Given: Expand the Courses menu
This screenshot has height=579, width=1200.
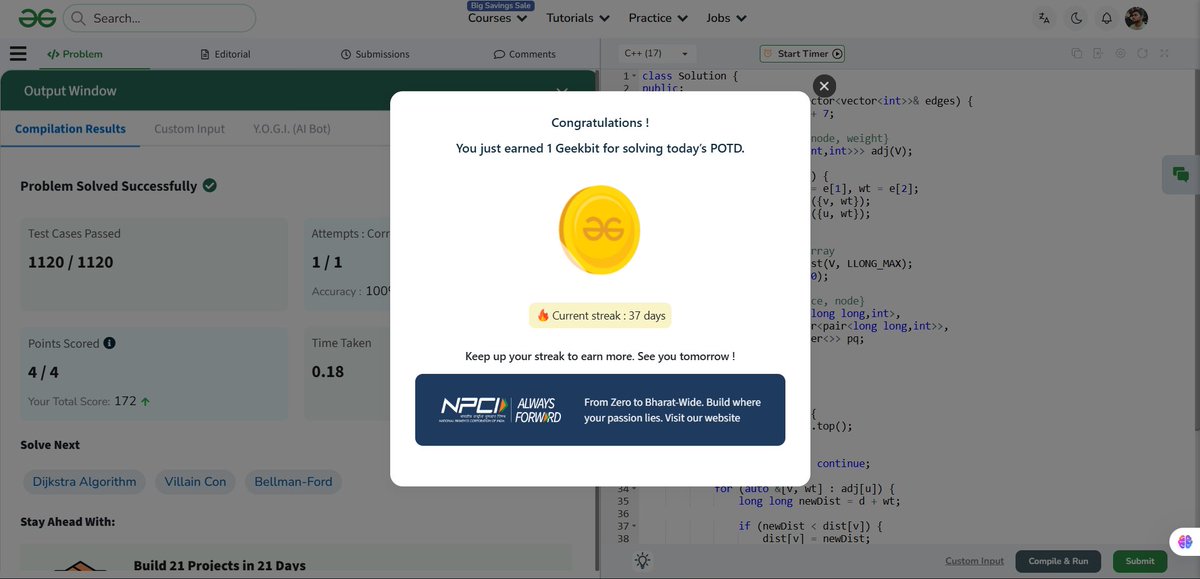Looking at the screenshot, I should click(497, 18).
